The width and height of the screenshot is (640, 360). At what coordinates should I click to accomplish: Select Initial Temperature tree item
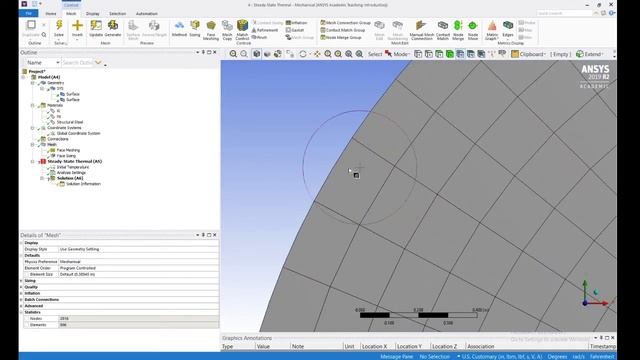pos(73,167)
